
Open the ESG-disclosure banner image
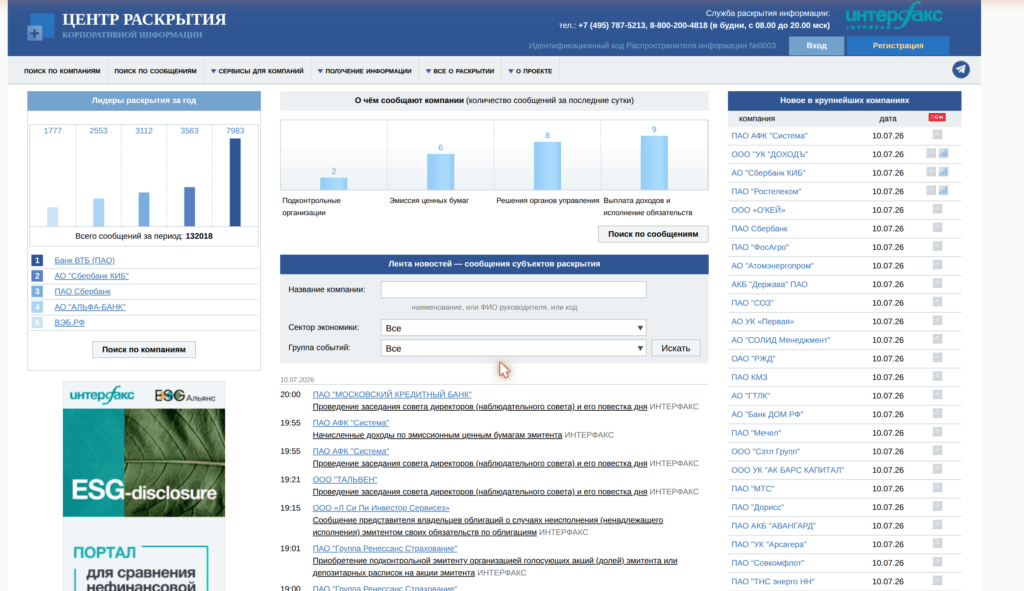144,462
